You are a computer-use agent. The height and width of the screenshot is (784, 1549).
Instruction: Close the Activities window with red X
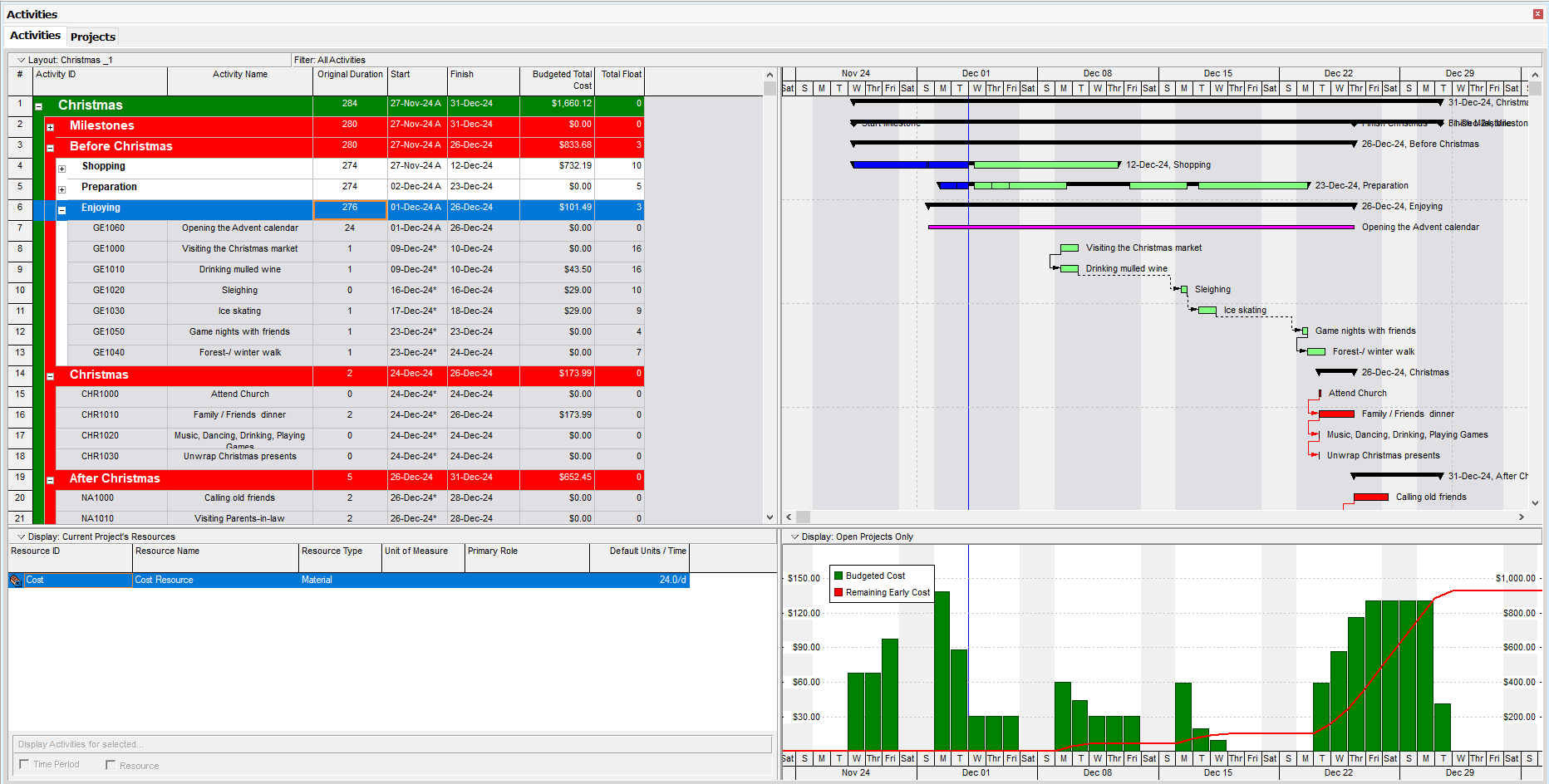1537,14
